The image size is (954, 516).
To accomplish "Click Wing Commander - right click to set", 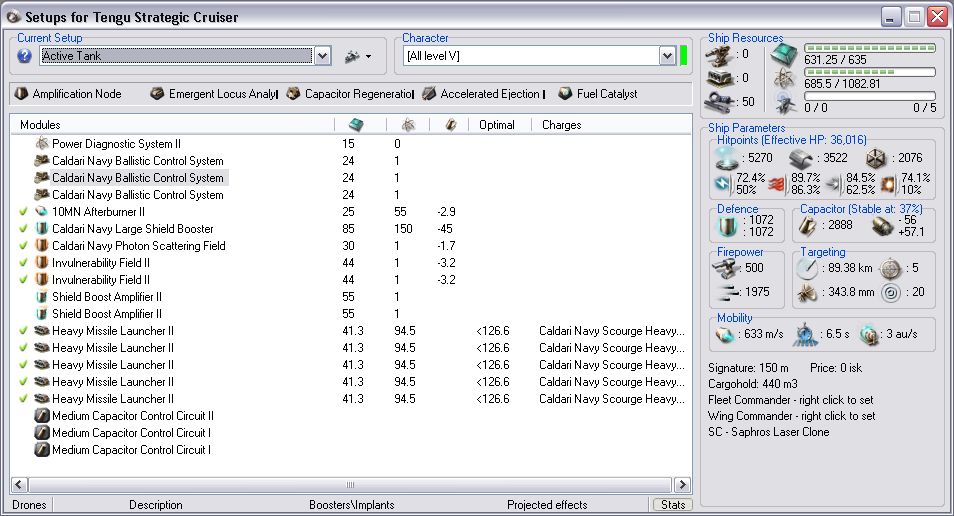I will (x=792, y=416).
